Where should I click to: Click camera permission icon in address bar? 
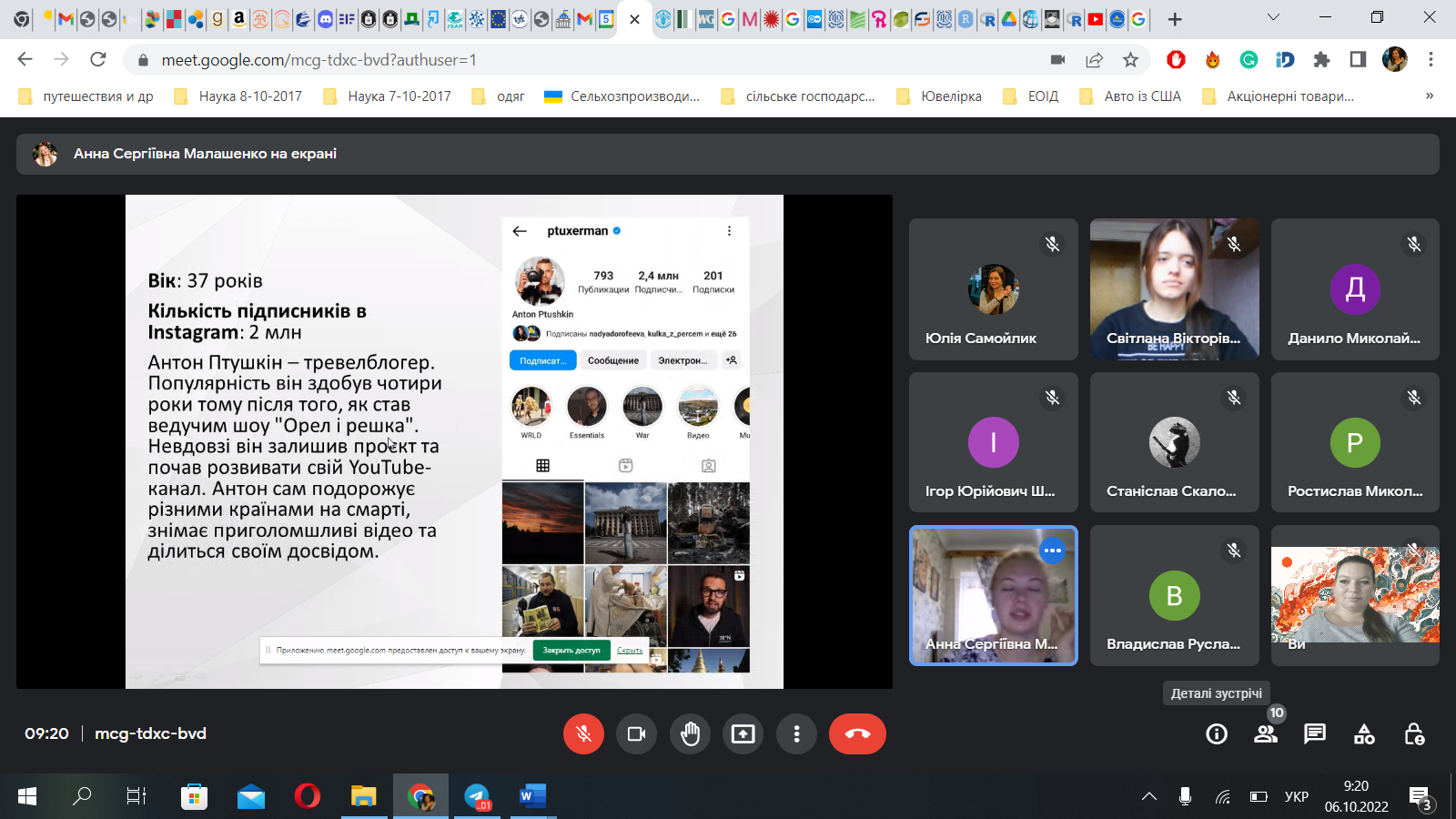tap(1057, 59)
